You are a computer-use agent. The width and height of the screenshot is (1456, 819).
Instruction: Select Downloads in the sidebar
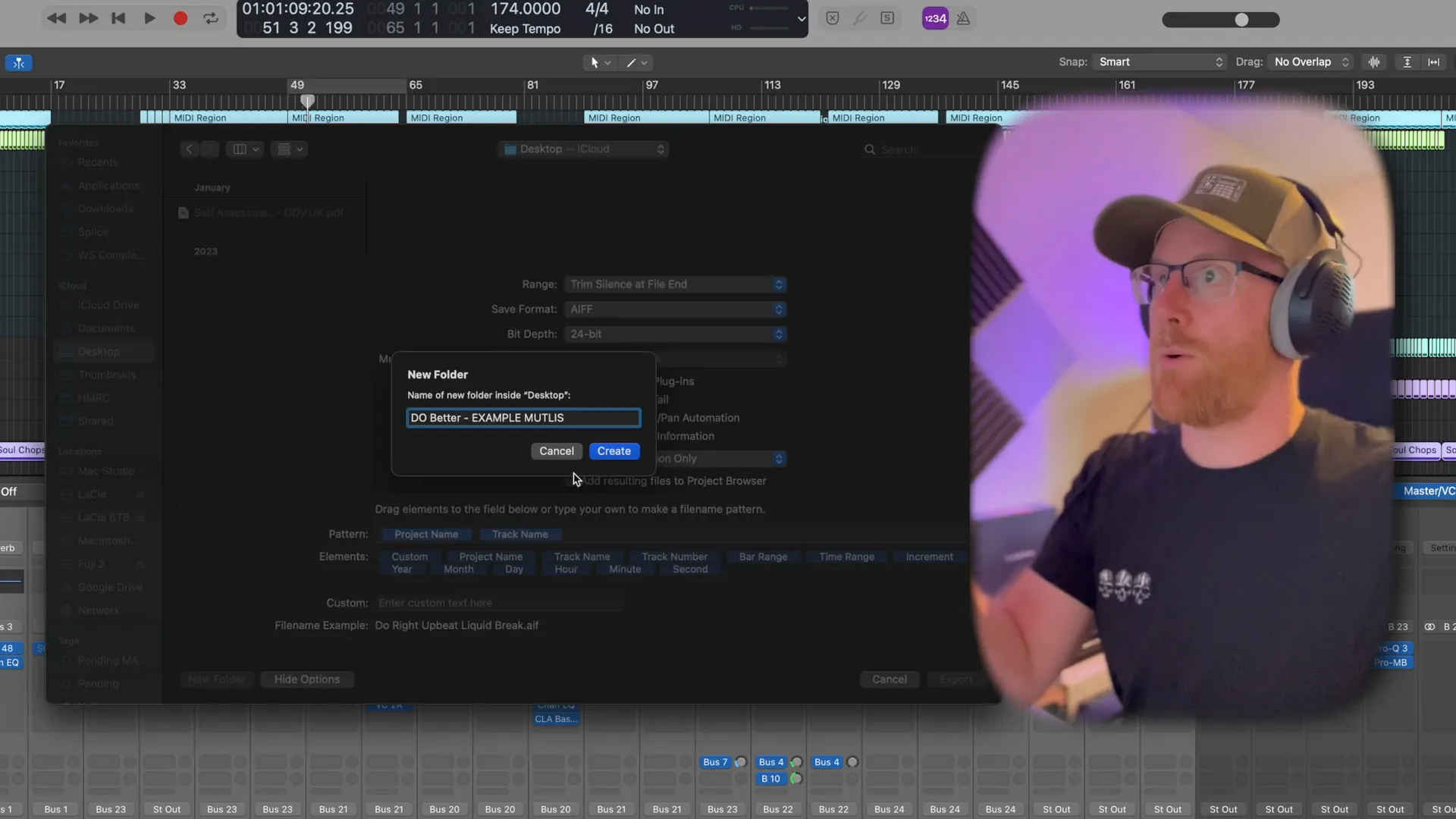[x=105, y=209]
